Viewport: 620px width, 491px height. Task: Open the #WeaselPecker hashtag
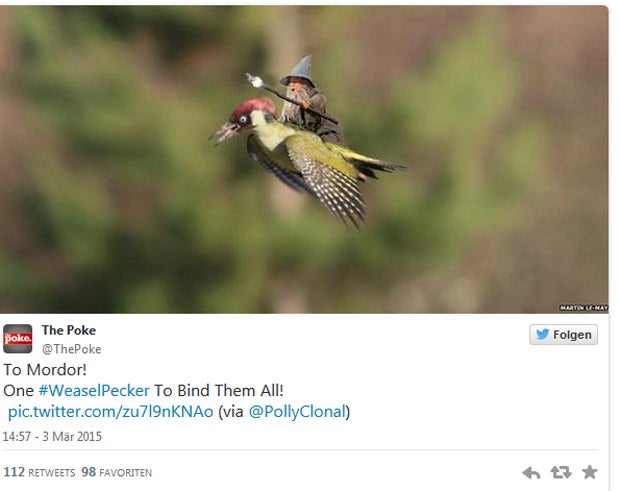point(94,391)
